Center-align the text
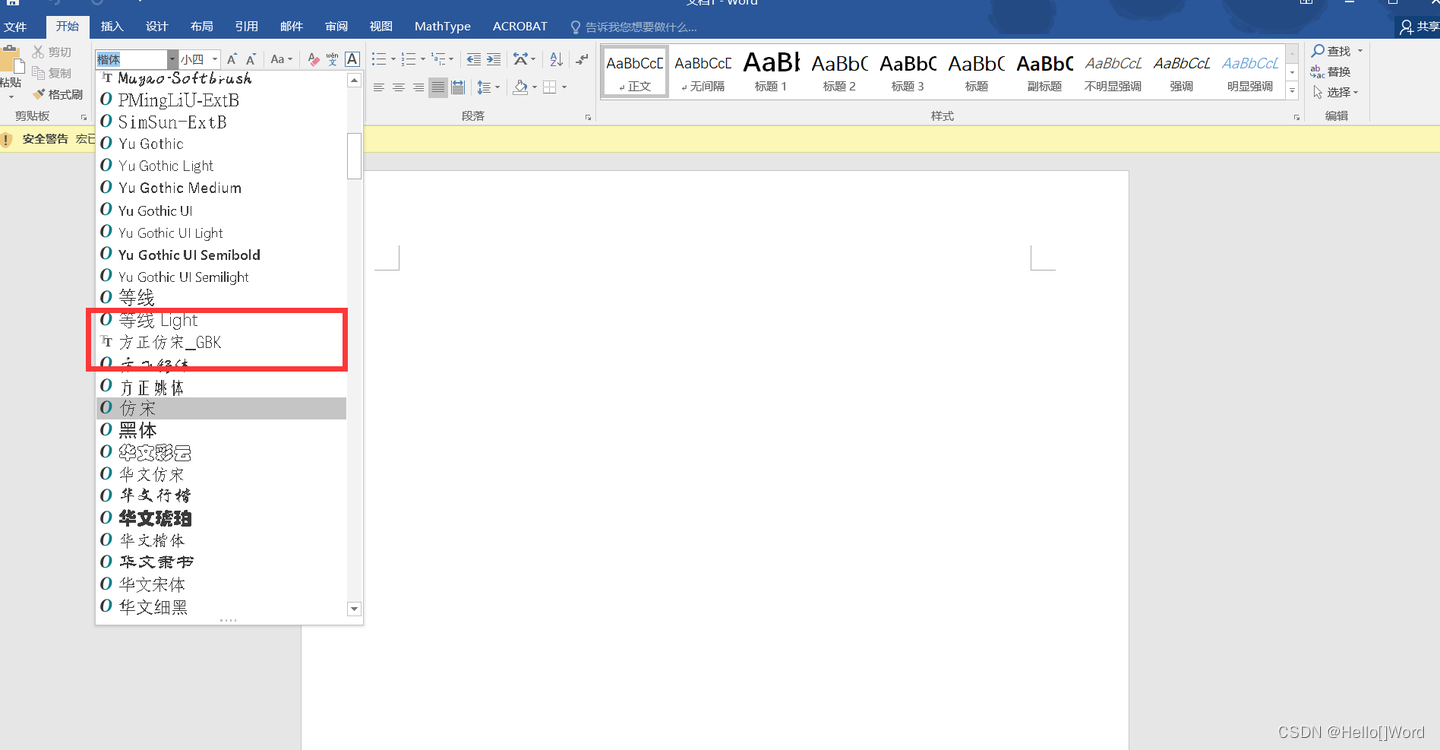1440x750 pixels. pos(398,87)
